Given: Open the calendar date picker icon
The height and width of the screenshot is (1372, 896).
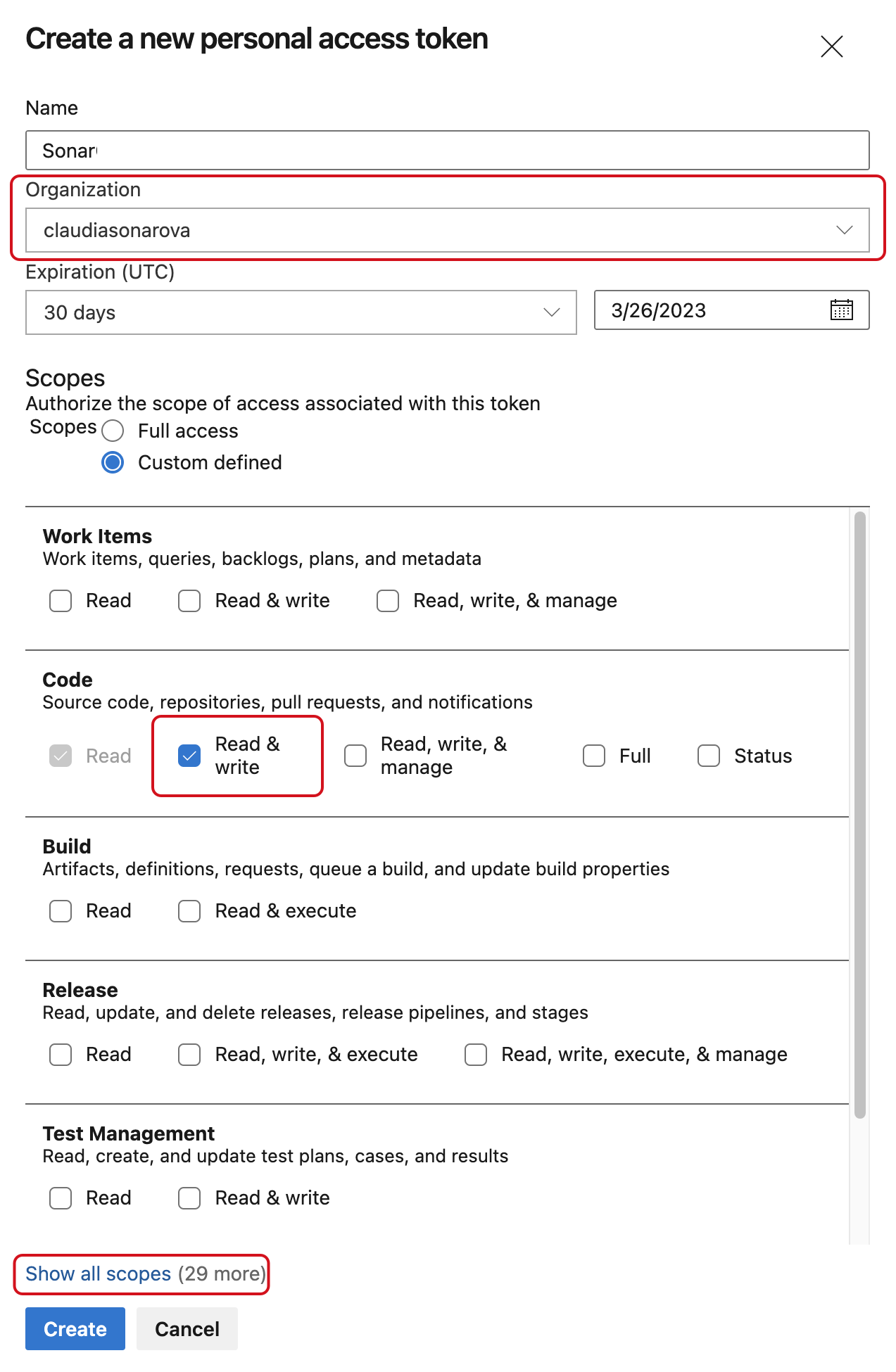Looking at the screenshot, I should click(841, 310).
